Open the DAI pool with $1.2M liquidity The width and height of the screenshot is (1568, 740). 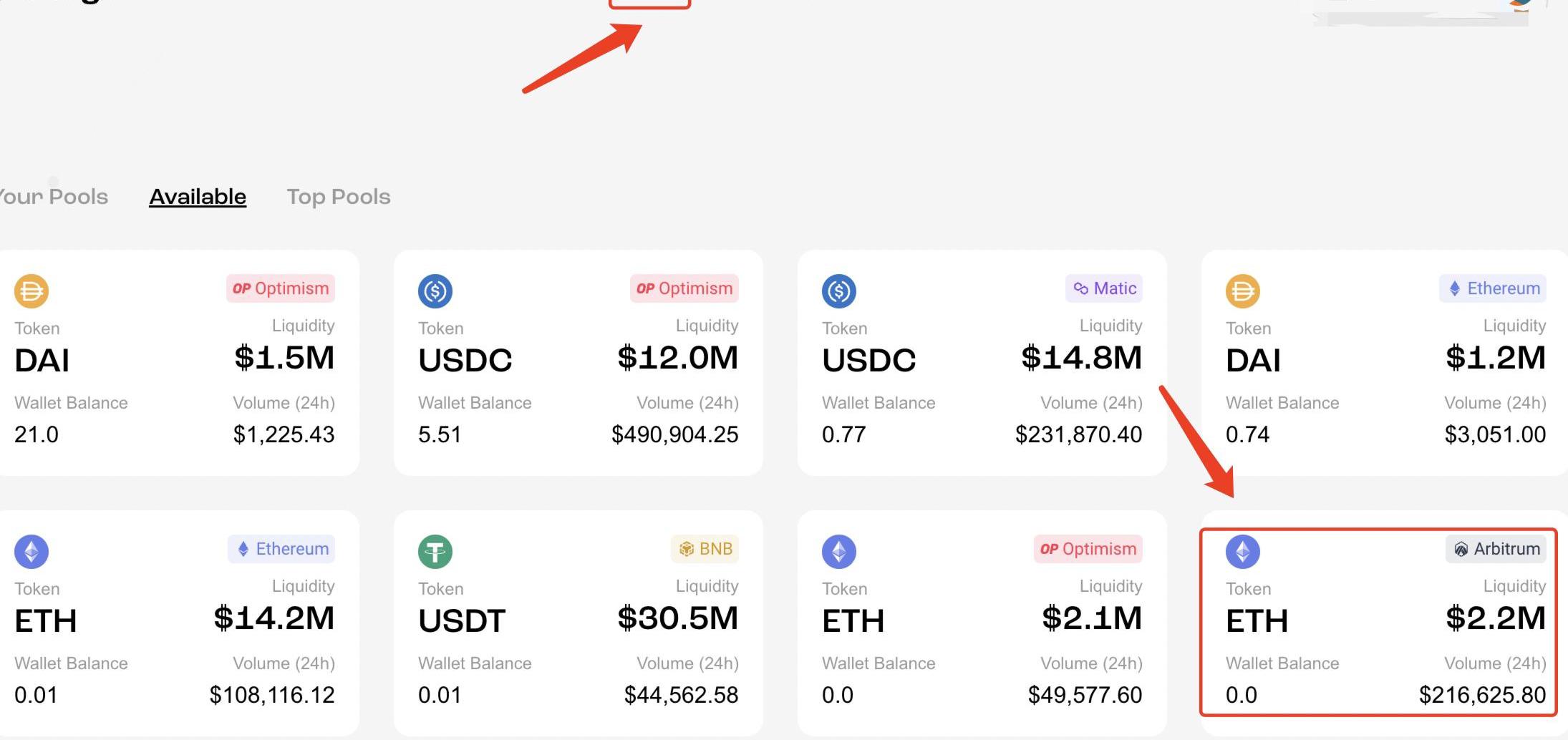tap(1385, 363)
